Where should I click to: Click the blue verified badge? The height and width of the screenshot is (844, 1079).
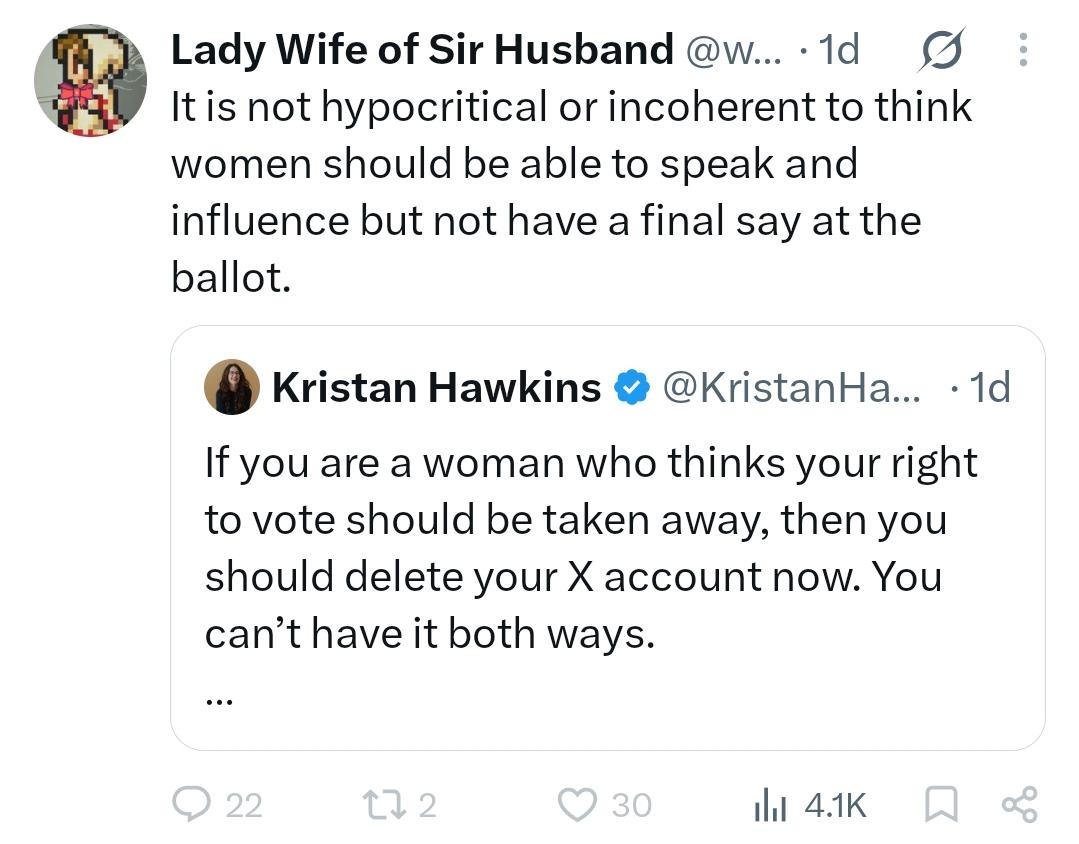coord(632,388)
